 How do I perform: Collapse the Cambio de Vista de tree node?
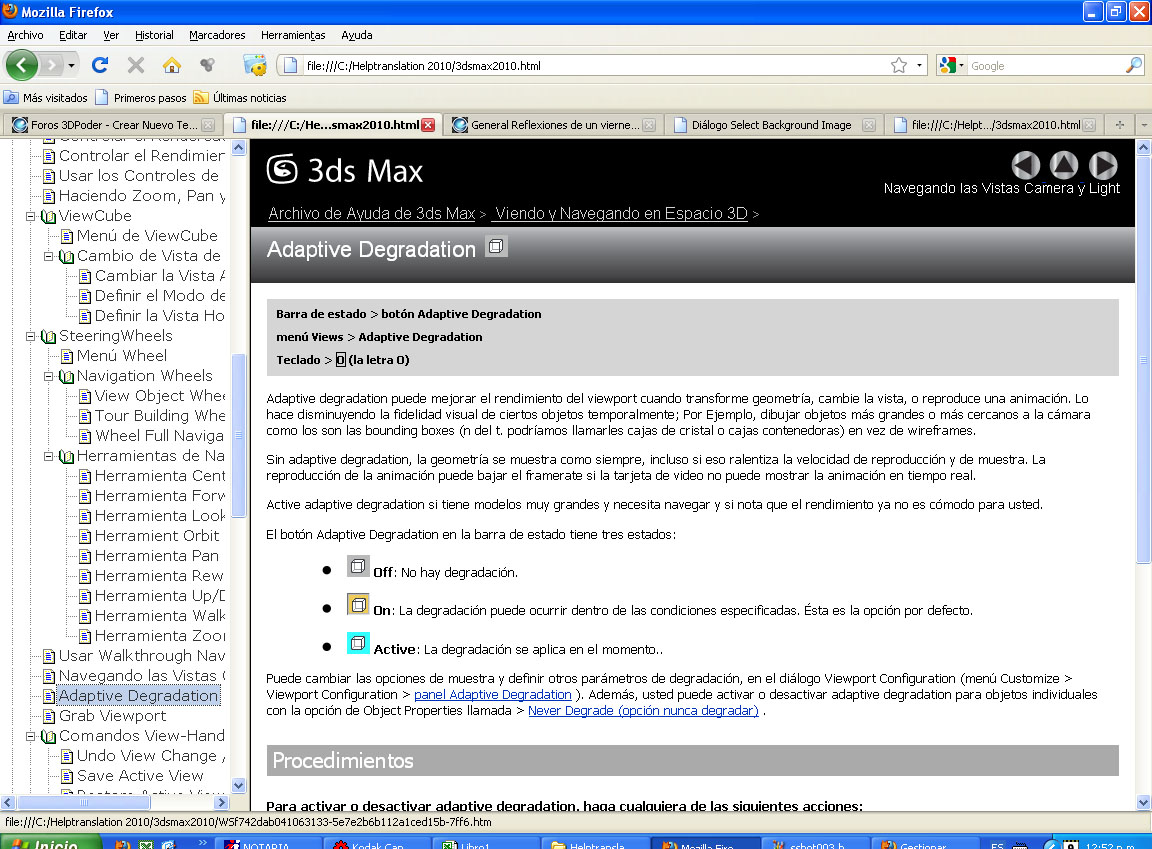[48, 256]
